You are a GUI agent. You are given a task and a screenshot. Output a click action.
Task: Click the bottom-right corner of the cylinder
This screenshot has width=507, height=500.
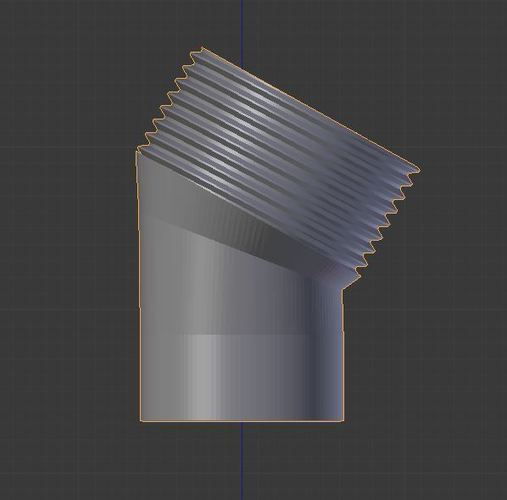[343, 421]
